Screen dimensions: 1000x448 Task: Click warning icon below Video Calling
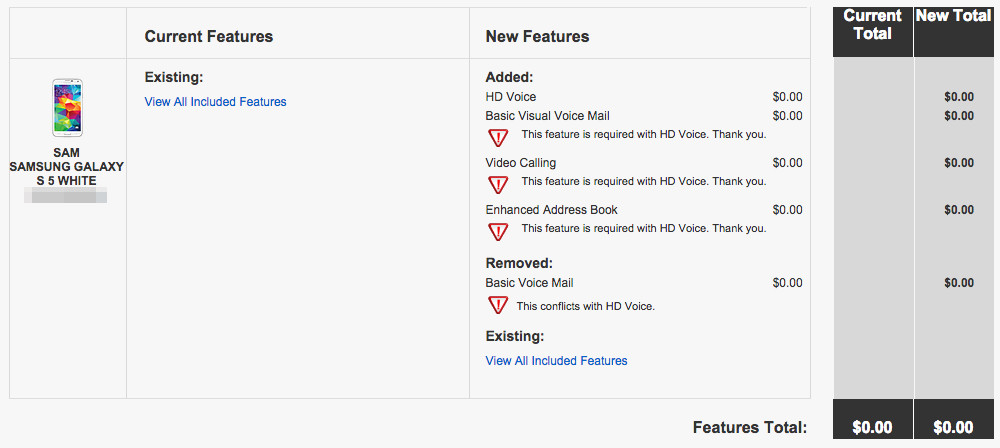(x=497, y=183)
